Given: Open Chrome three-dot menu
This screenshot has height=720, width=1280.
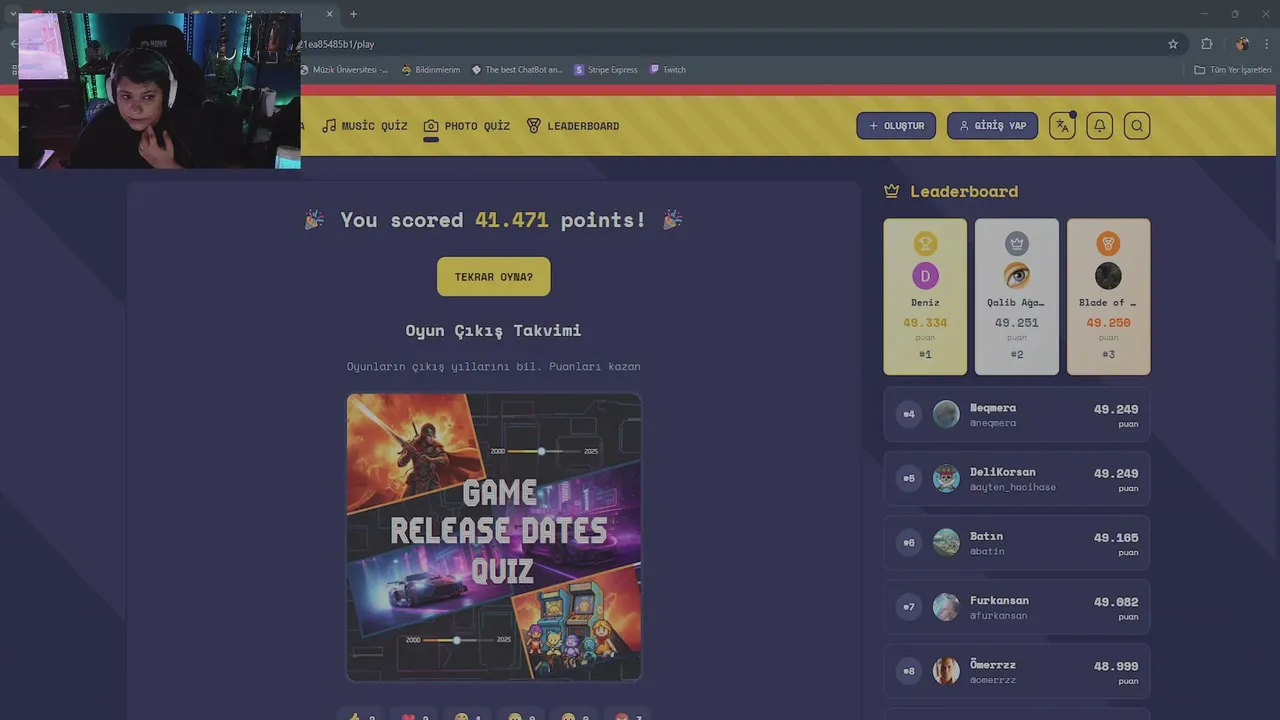Looking at the screenshot, I should click(1267, 44).
